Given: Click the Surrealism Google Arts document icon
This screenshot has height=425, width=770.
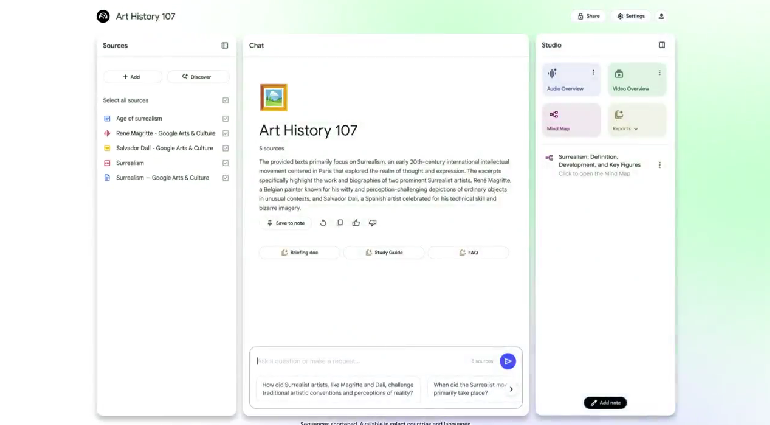Looking at the screenshot, I should point(107,178).
